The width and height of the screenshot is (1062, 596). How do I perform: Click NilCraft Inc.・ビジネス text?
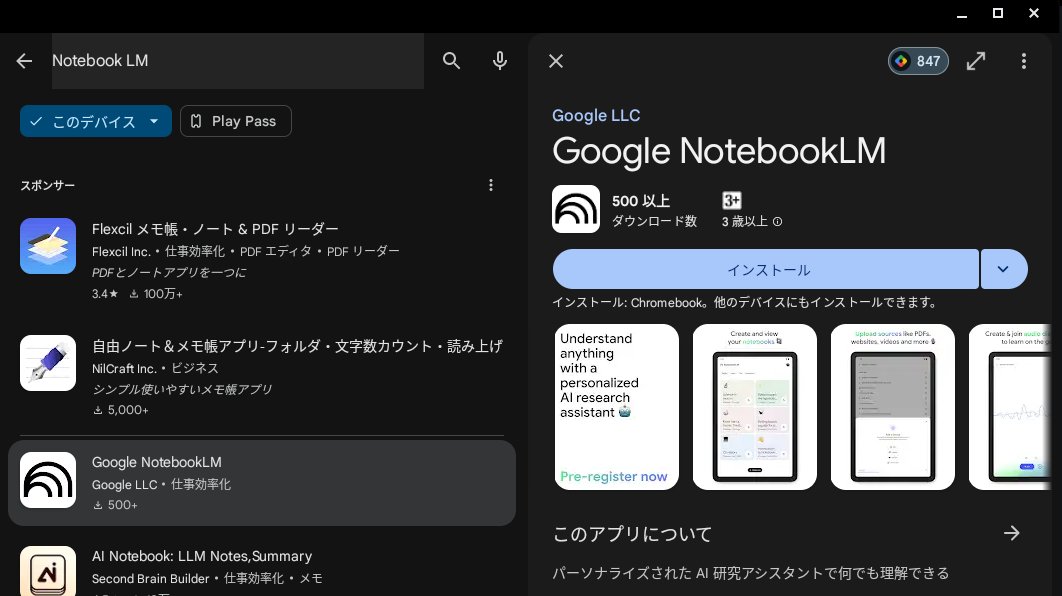coord(155,368)
